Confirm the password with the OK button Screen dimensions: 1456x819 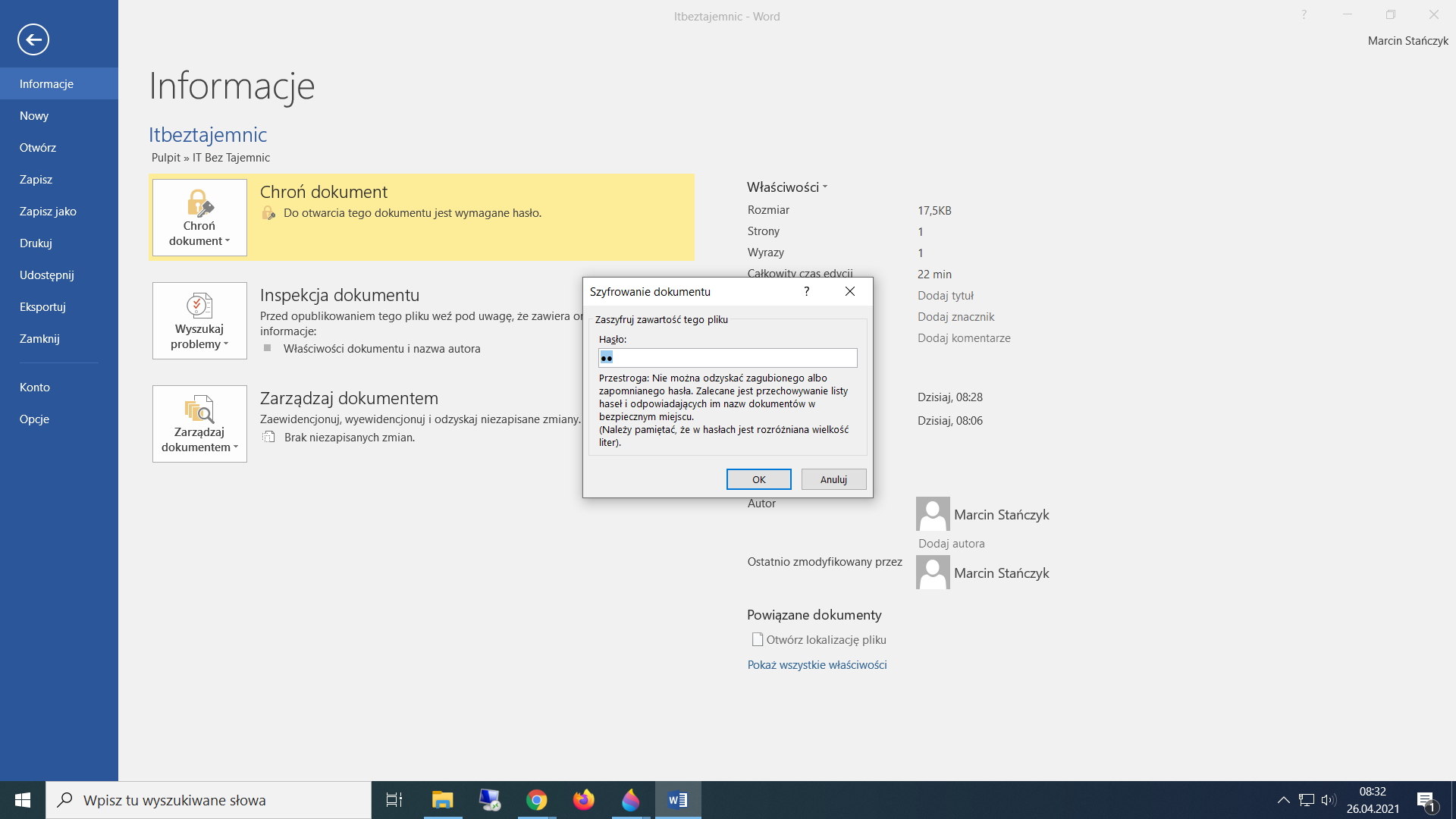tap(758, 479)
